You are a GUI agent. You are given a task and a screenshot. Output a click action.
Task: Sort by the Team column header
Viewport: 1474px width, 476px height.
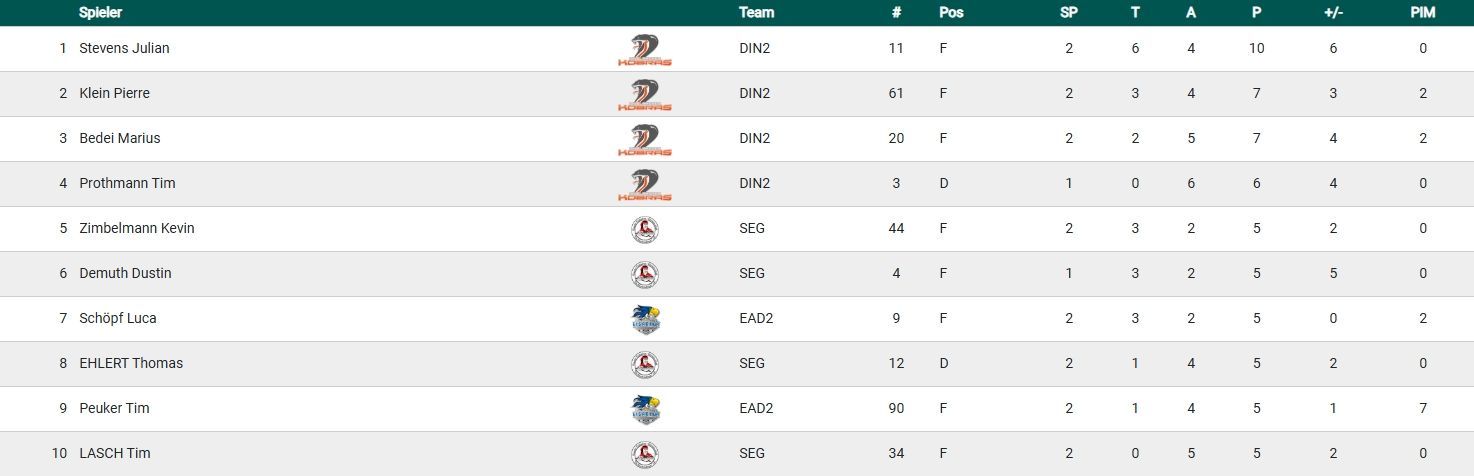click(x=756, y=13)
